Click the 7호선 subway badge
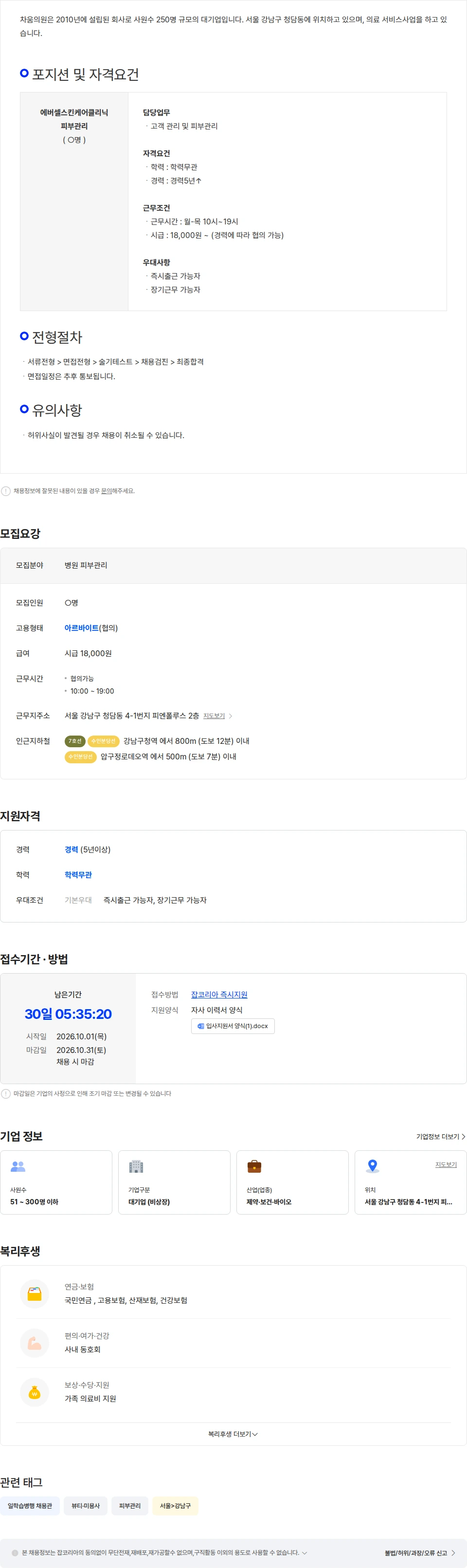 pyautogui.click(x=75, y=741)
